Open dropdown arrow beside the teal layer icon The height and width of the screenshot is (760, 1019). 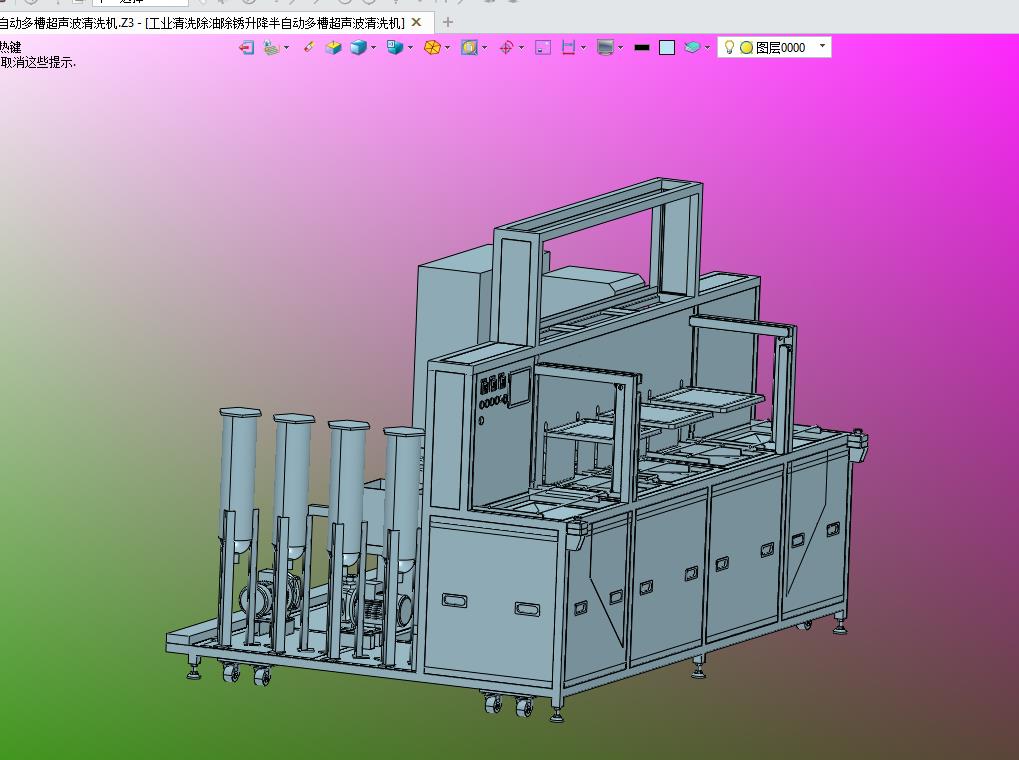[707, 47]
